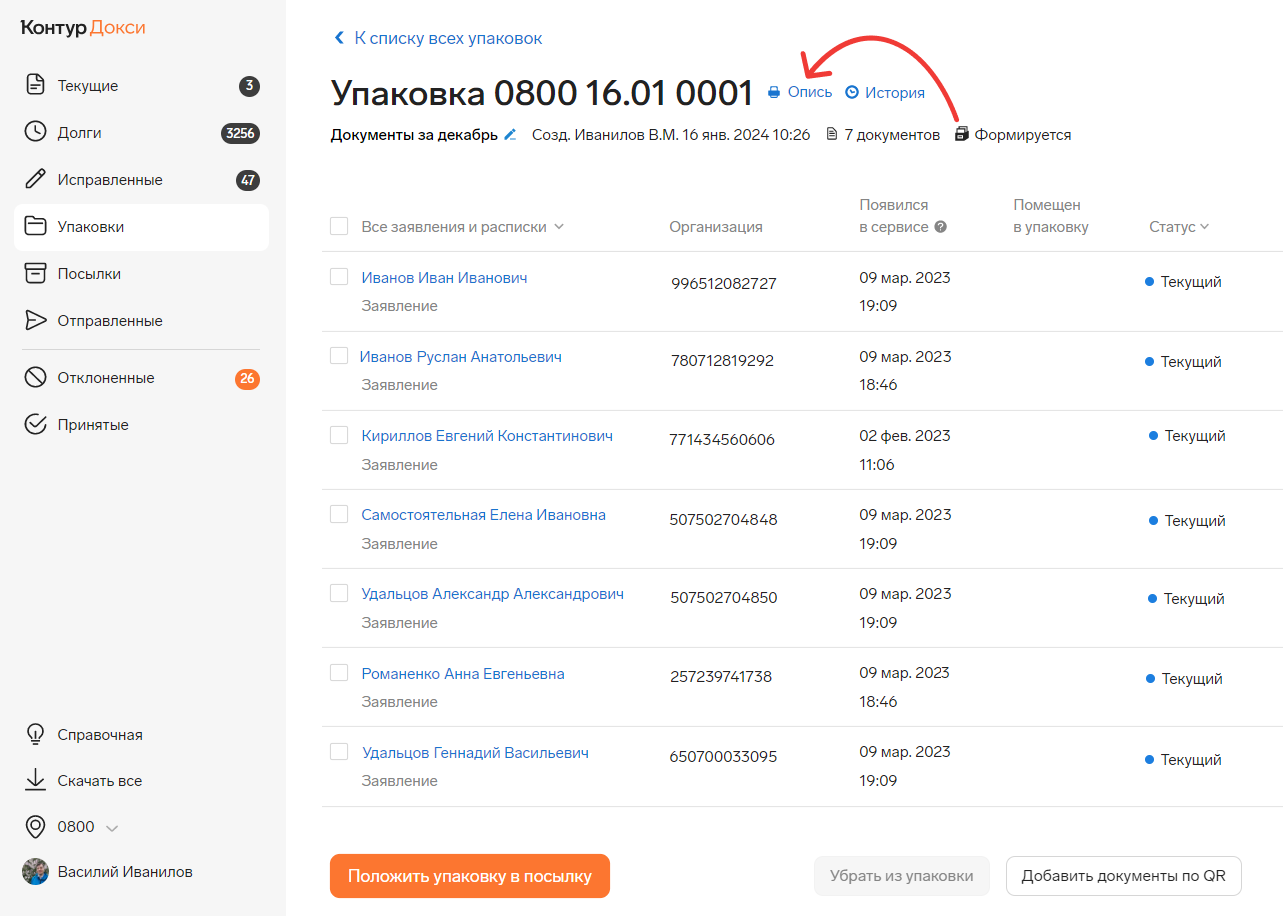Click the printer icon next to Опись
1283x916 pixels.
(x=773, y=92)
